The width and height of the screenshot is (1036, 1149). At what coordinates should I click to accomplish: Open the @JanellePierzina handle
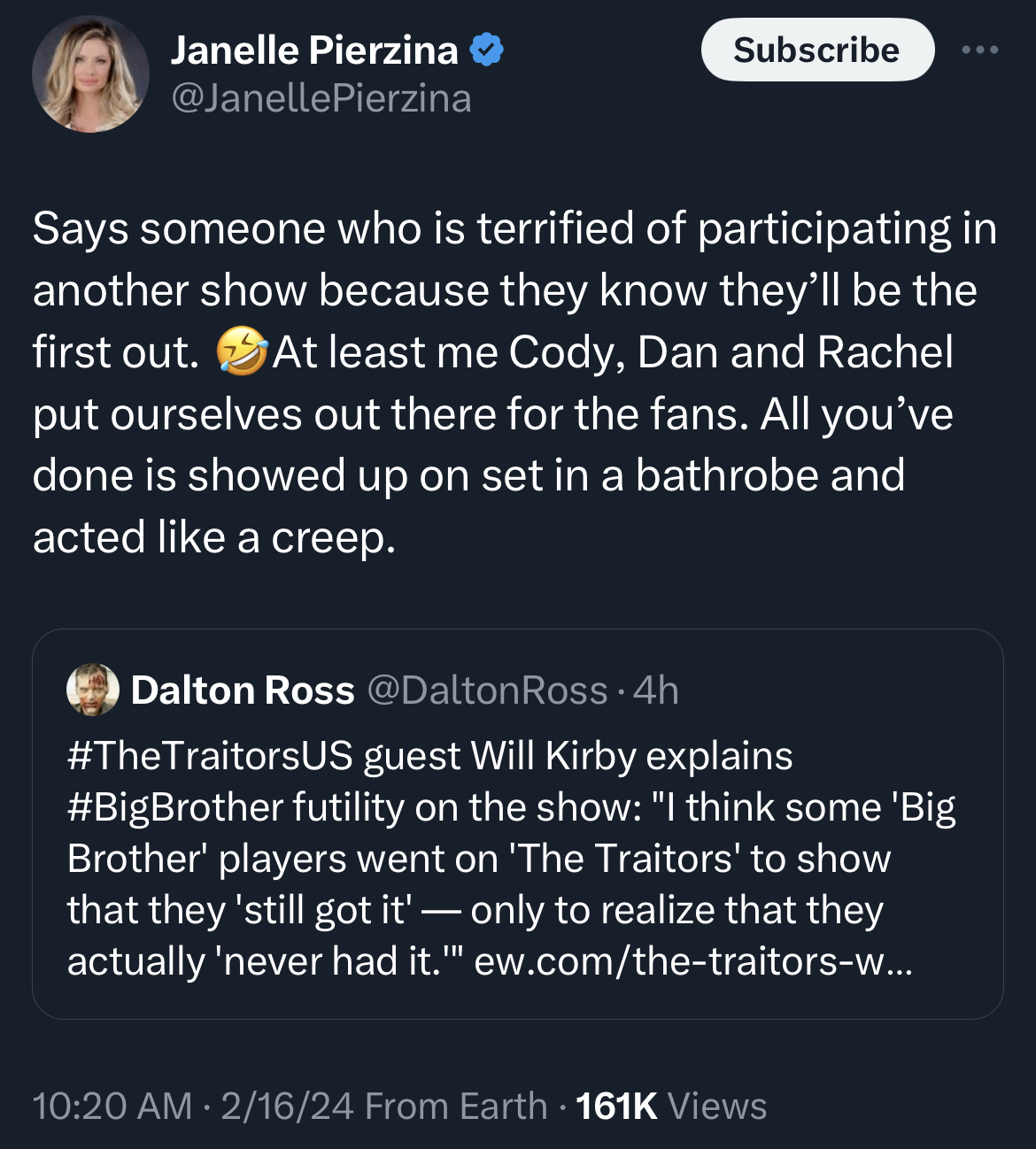click(321, 98)
